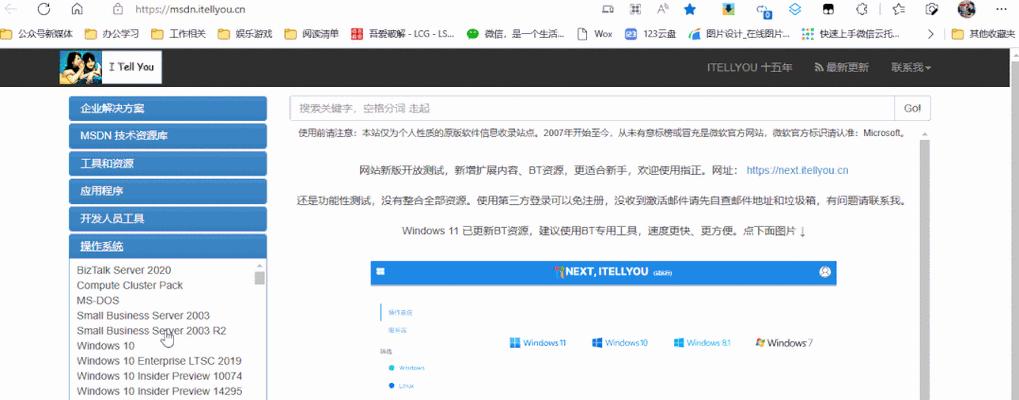The width and height of the screenshot is (1019, 400).
Task: Activate read aloud icon
Action: pyautogui.click(x=663, y=9)
